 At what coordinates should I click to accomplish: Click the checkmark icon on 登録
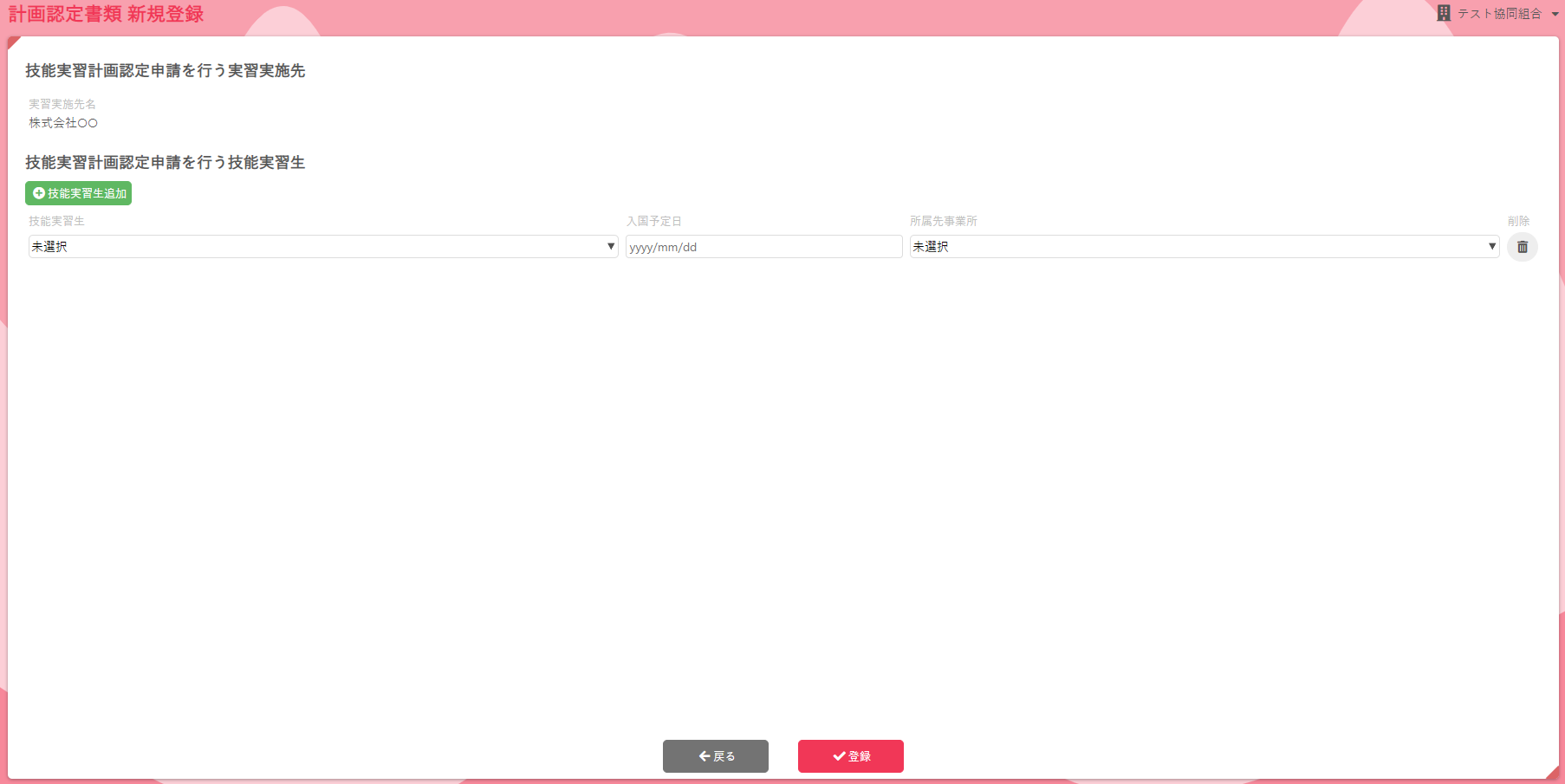pos(839,756)
